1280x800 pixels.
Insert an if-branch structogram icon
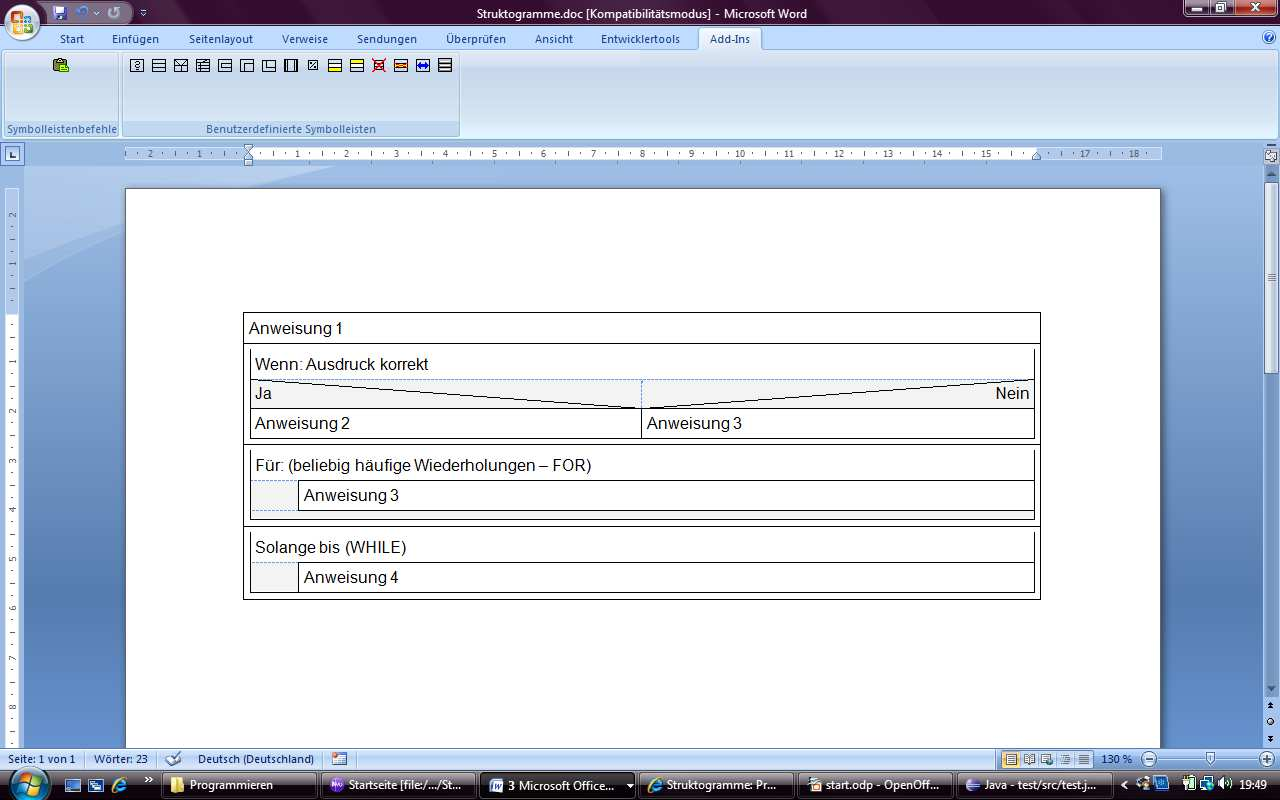pyautogui.click(x=181, y=66)
